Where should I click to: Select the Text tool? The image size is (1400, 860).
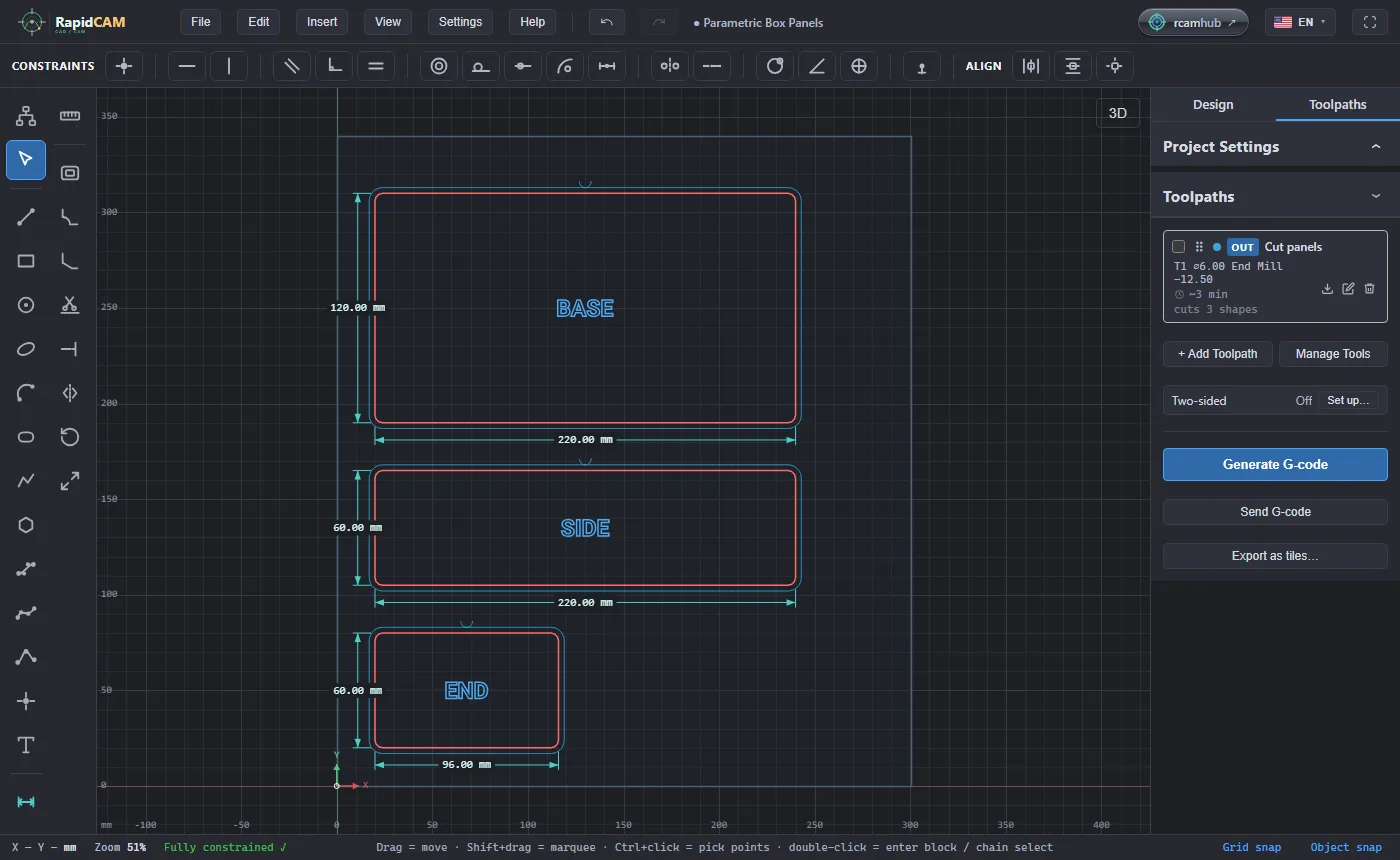pos(26,745)
